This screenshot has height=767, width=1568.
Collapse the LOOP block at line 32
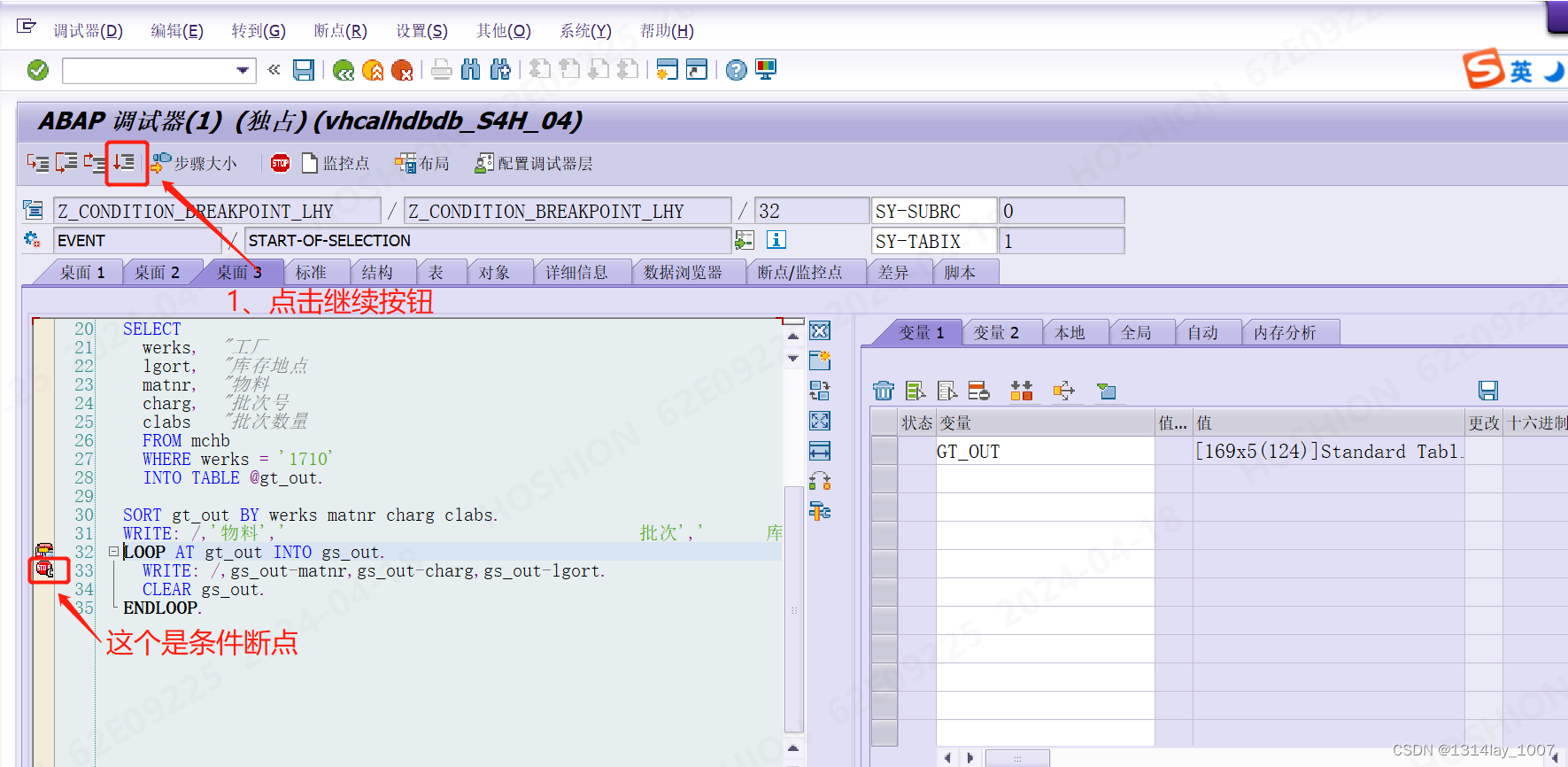(113, 552)
